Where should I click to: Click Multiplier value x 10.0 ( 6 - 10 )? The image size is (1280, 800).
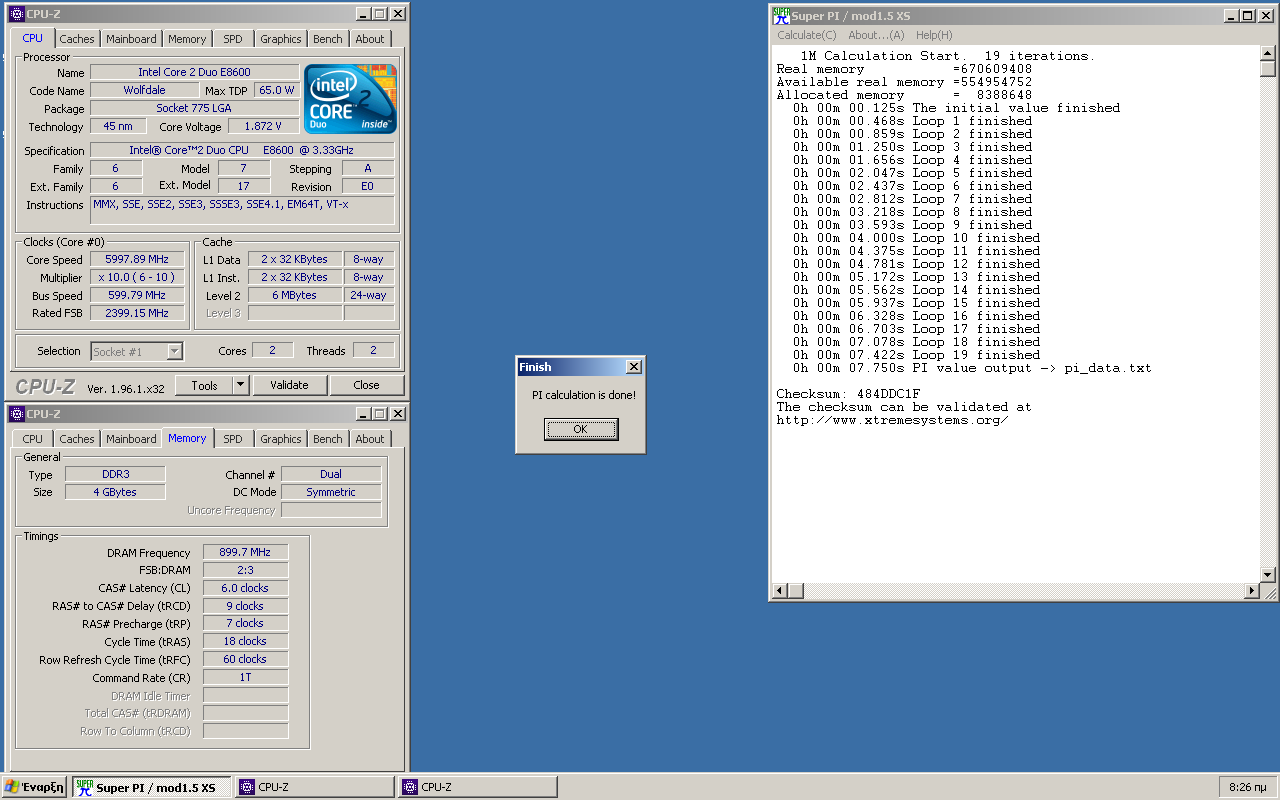(x=137, y=277)
